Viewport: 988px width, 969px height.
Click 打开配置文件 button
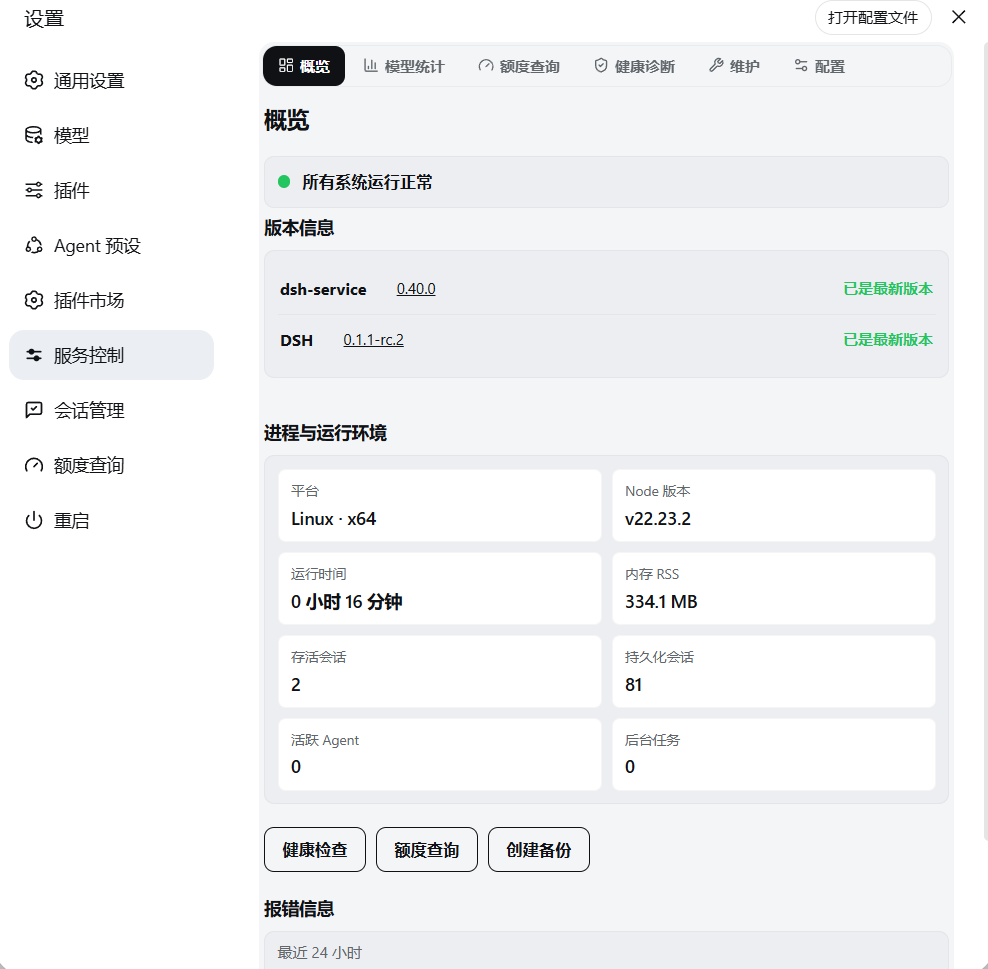[x=873, y=18]
